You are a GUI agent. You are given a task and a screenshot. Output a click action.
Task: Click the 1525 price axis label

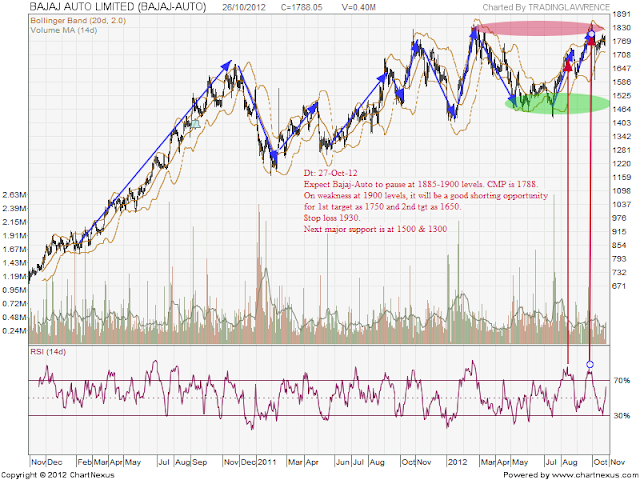622,96
